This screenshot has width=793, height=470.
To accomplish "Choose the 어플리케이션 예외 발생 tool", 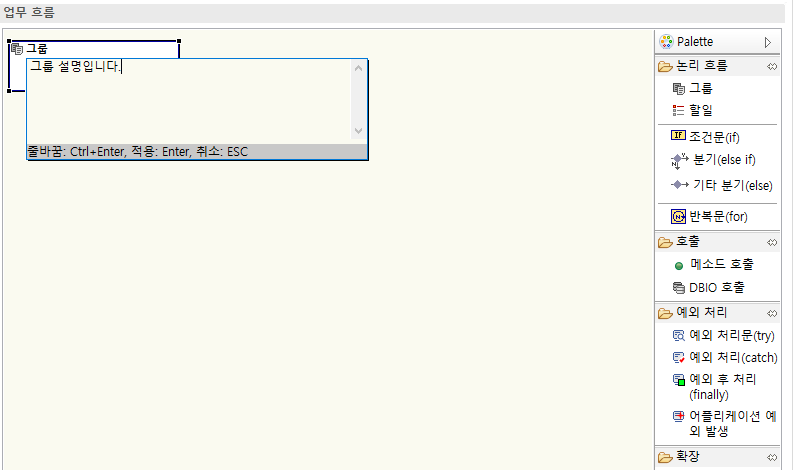I will pos(730,423).
